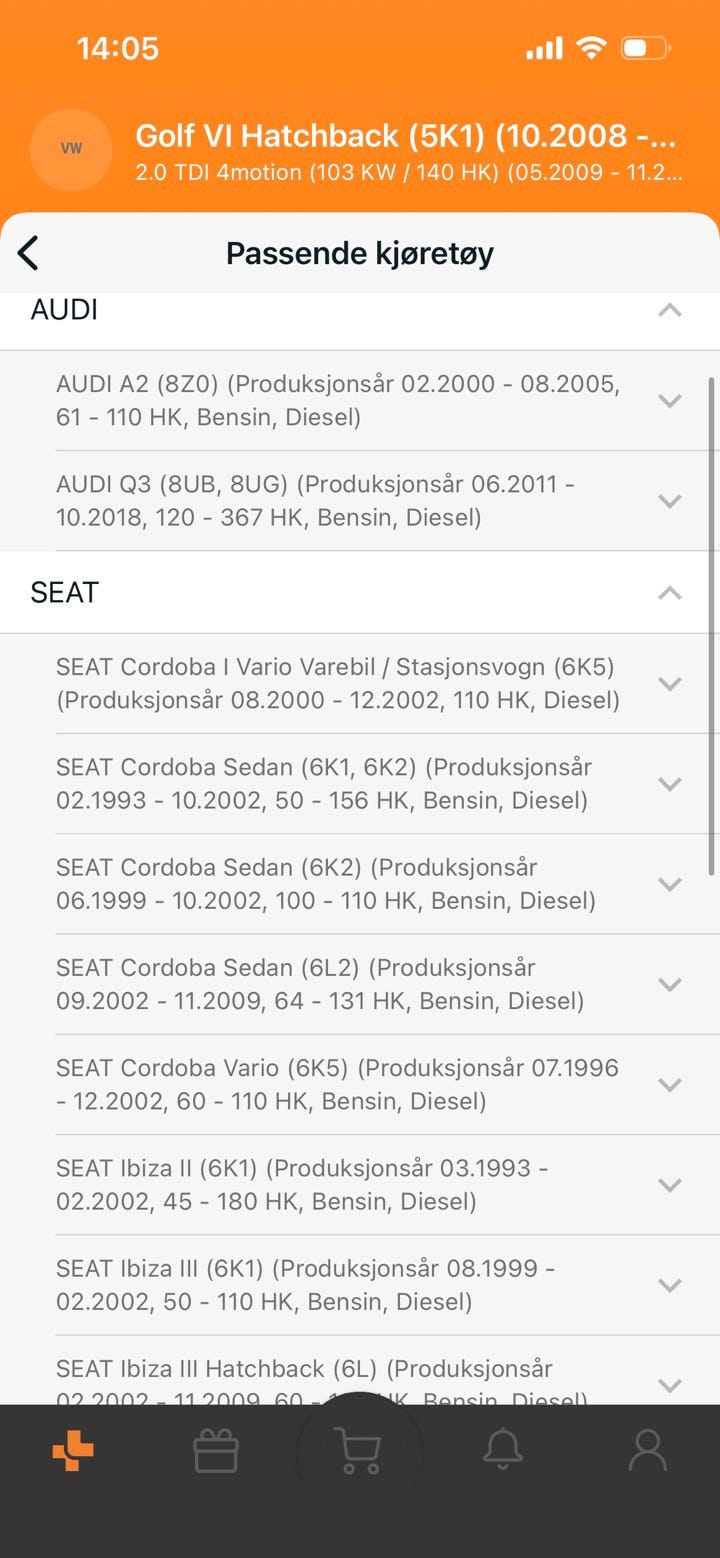Expand SEAT Cordoba I Vario Varebil entry
720x1558 pixels.
670,683
